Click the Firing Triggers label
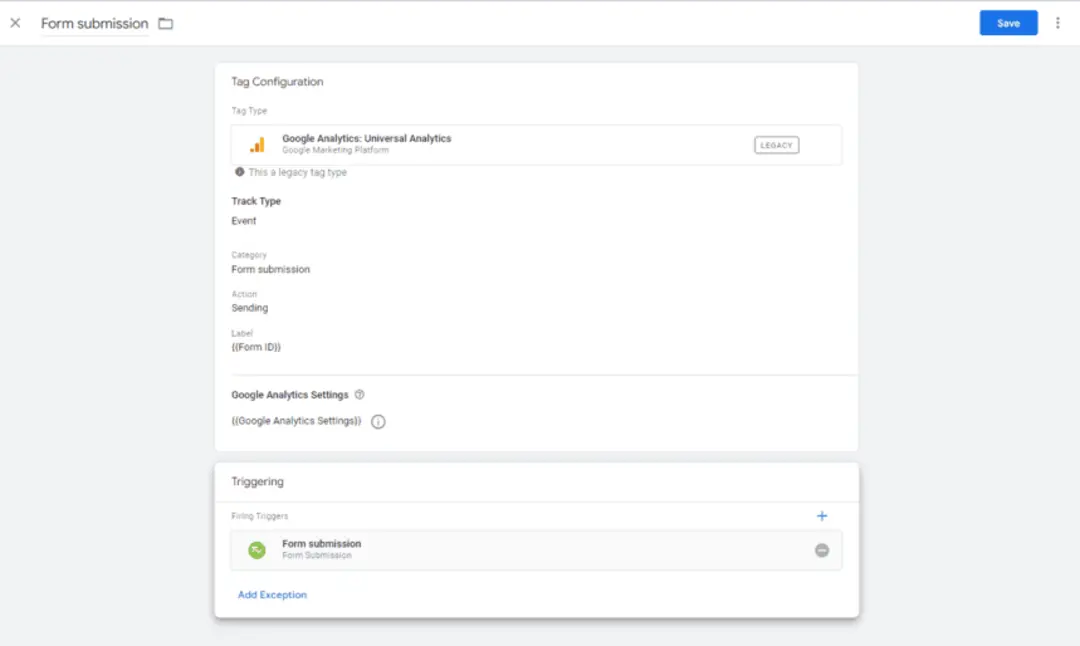The height and width of the screenshot is (646, 1080). (260, 516)
